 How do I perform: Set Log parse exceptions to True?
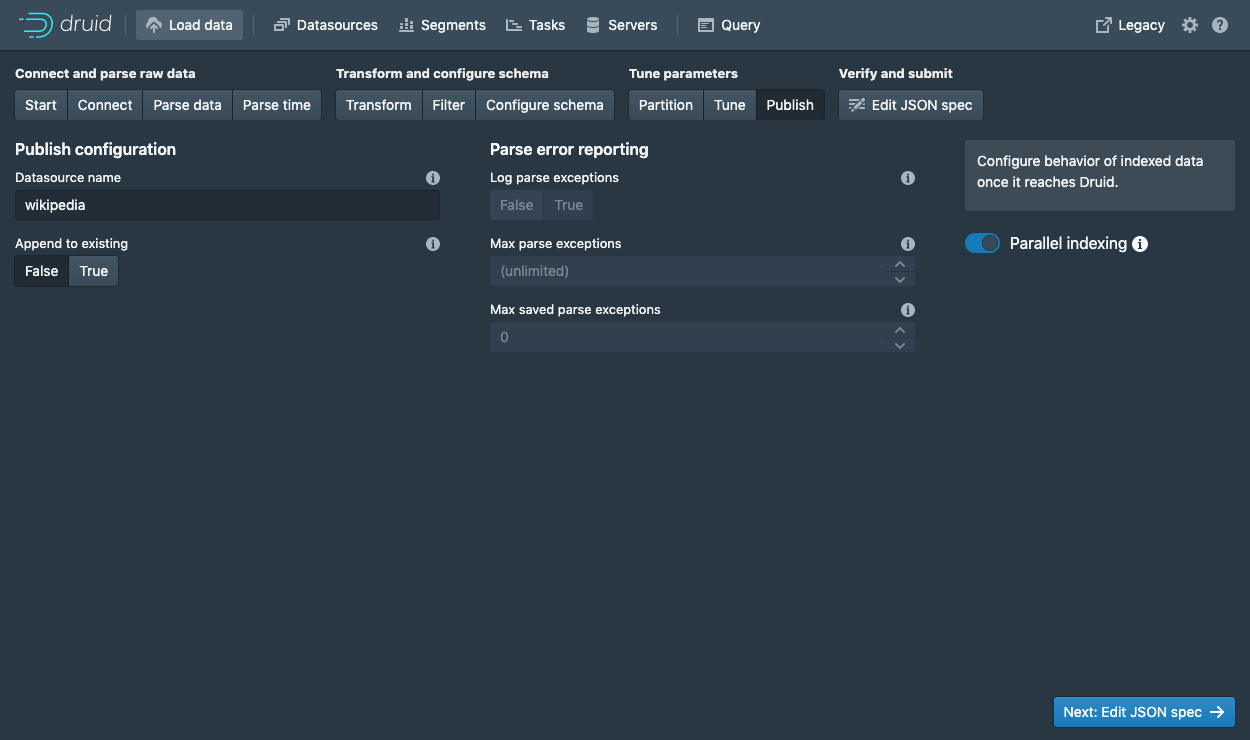(569, 205)
